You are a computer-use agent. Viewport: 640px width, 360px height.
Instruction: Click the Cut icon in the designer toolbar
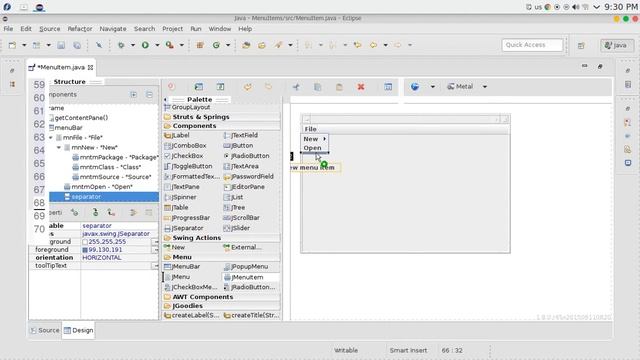[296, 87]
